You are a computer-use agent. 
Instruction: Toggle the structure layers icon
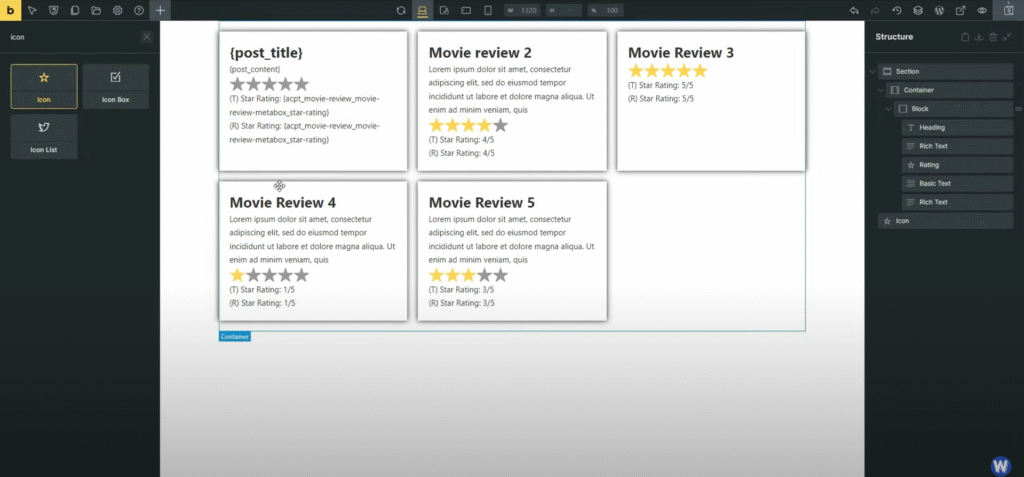point(918,10)
